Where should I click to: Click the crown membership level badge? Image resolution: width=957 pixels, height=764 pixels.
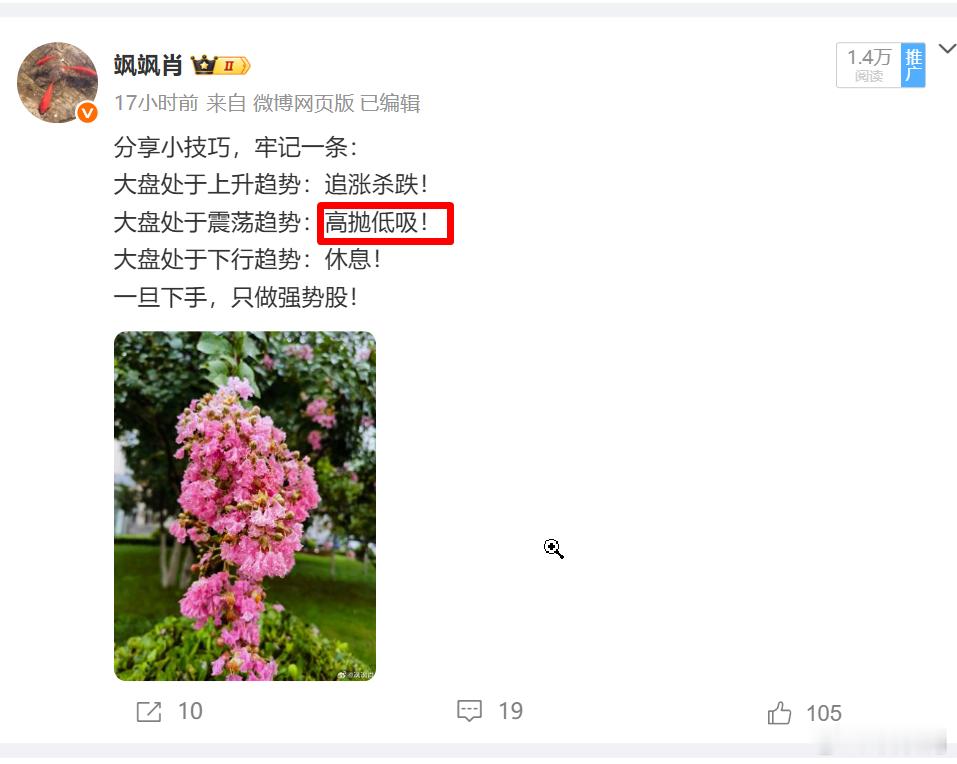pos(220,65)
